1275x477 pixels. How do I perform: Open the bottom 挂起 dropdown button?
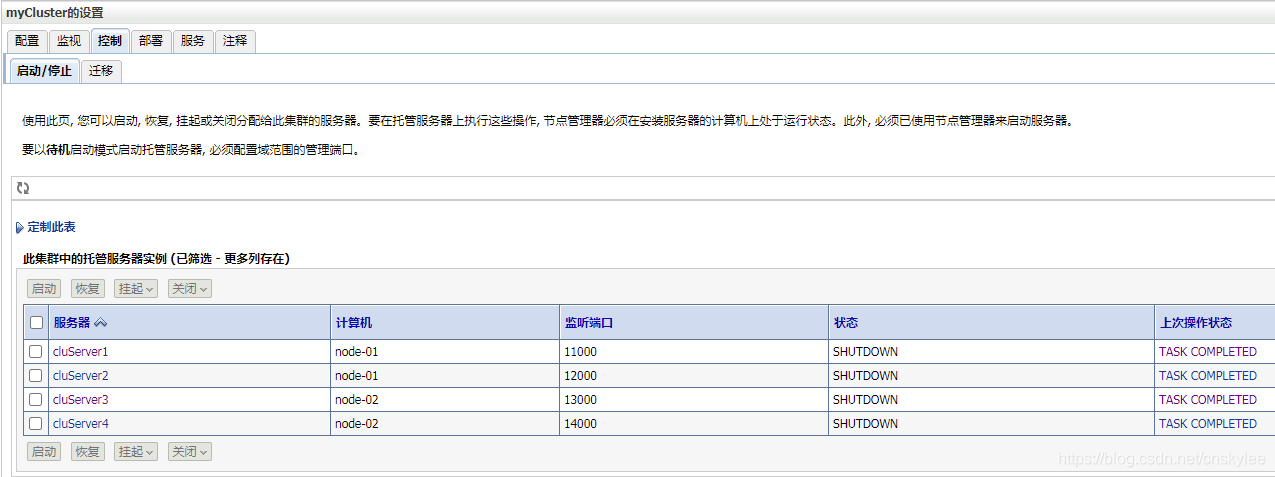click(136, 452)
